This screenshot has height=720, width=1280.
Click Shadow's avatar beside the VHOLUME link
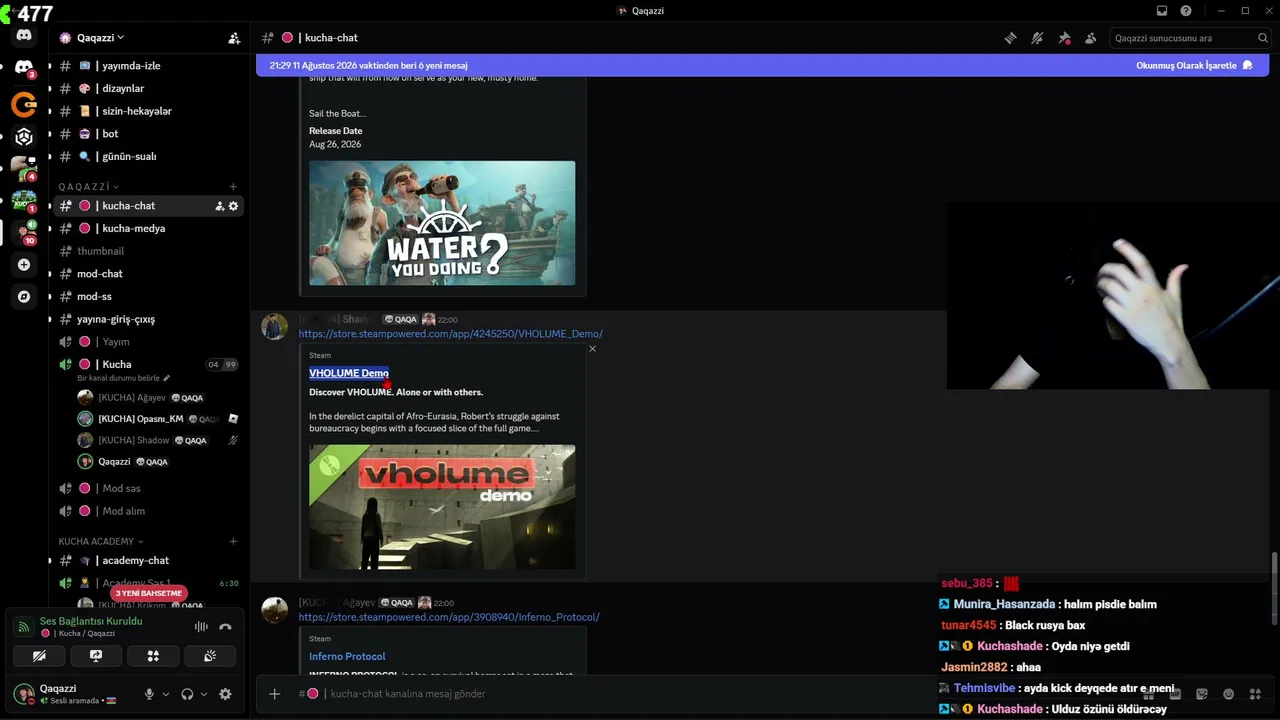click(x=274, y=327)
